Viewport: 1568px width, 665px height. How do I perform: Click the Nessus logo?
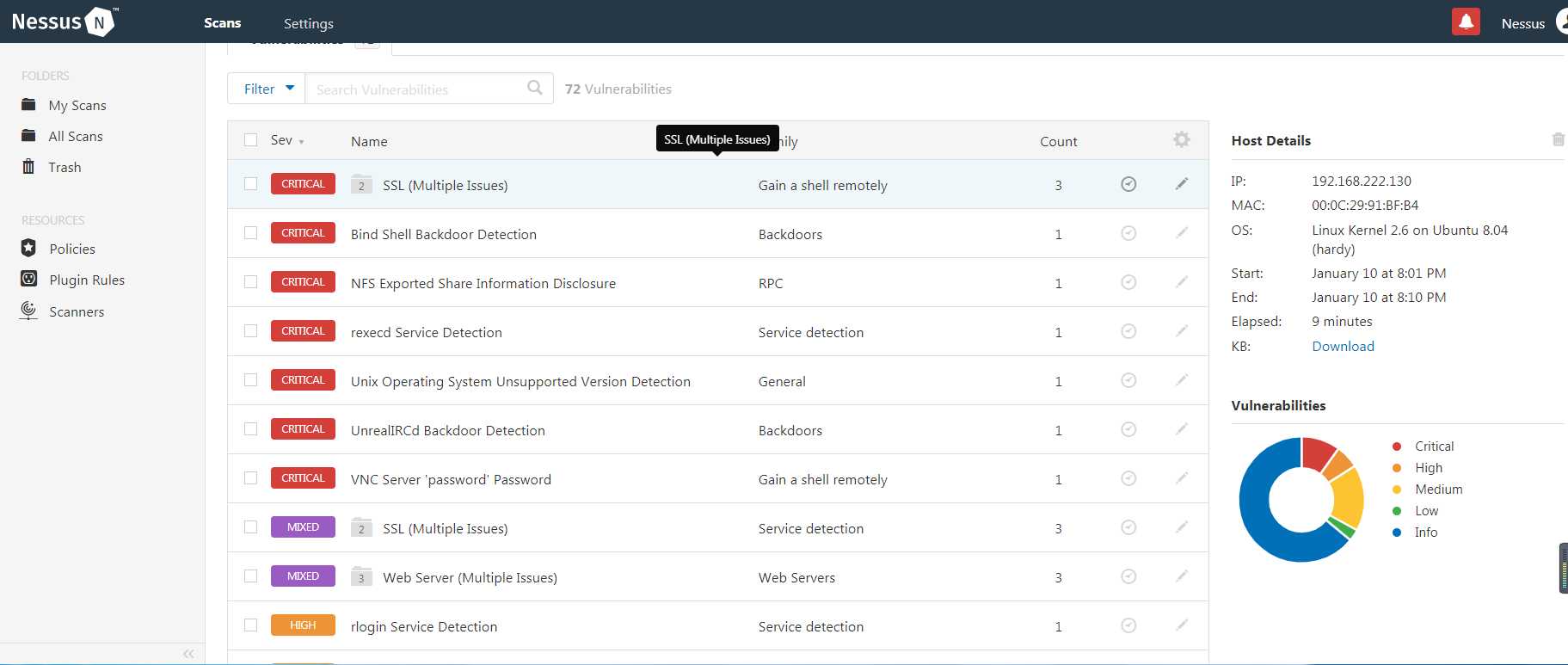tap(65, 22)
